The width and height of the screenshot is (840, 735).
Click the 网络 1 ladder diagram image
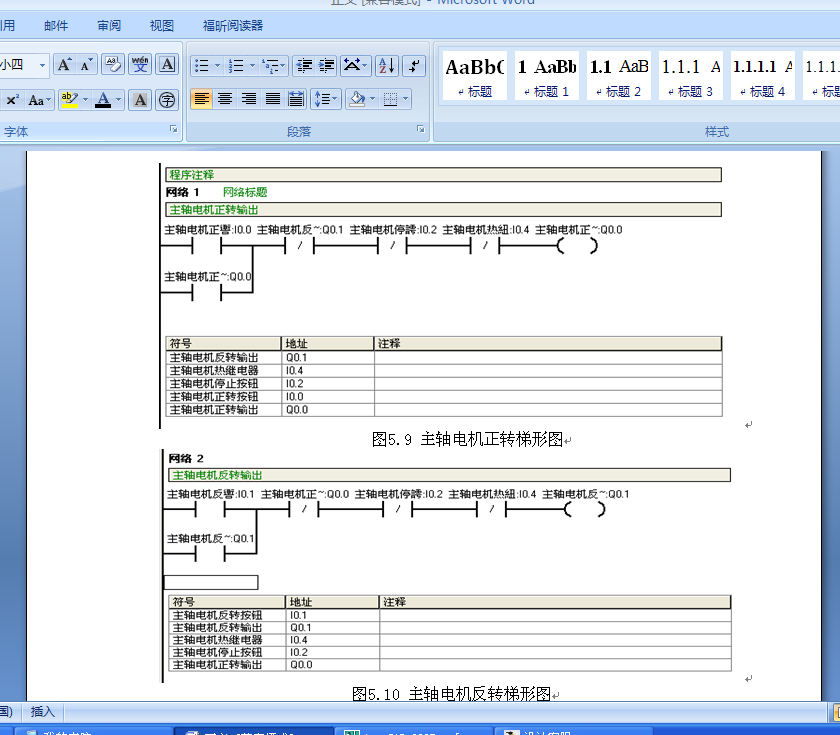(441, 296)
